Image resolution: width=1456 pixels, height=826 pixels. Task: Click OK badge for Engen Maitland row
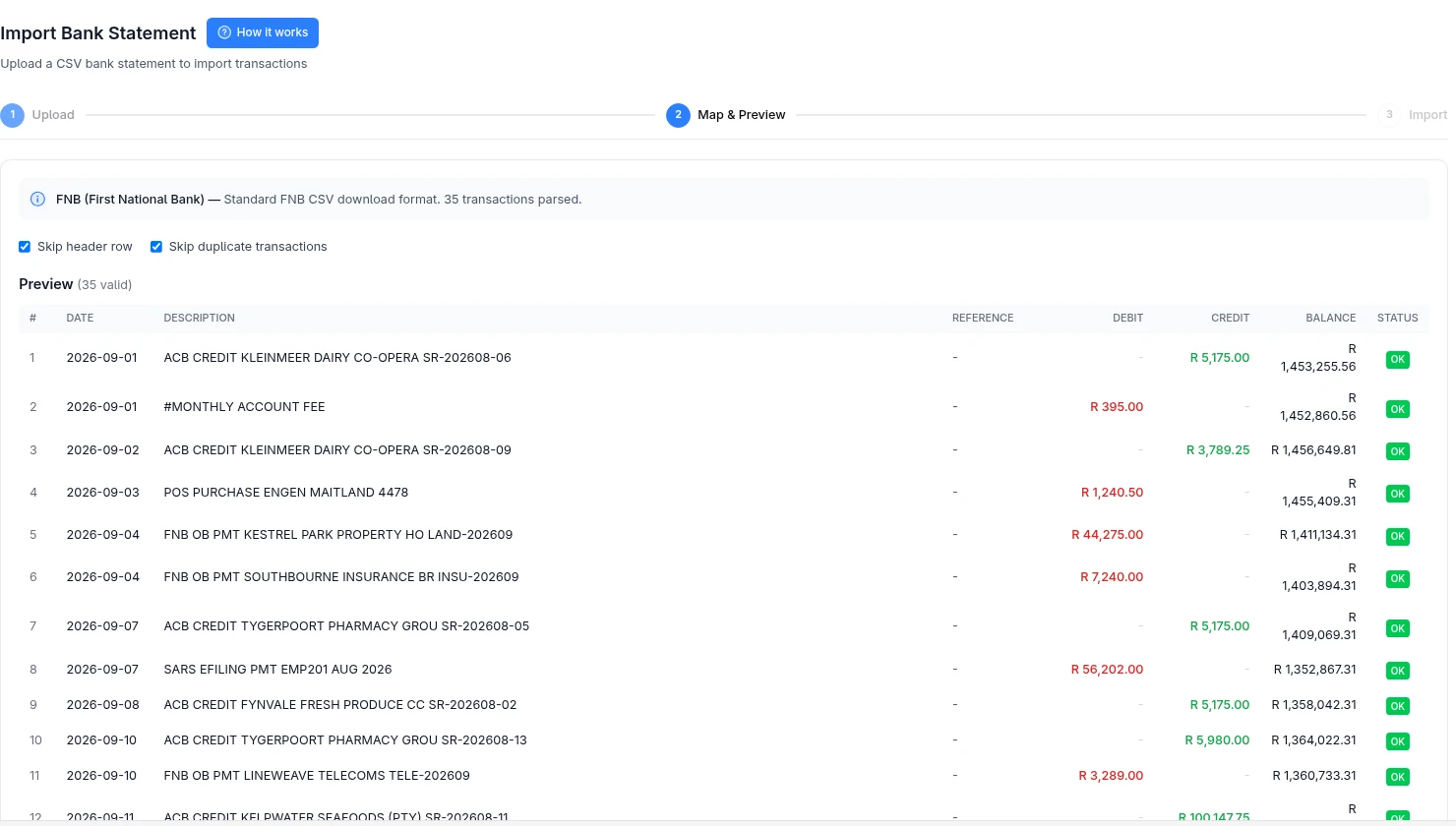pos(1397,494)
